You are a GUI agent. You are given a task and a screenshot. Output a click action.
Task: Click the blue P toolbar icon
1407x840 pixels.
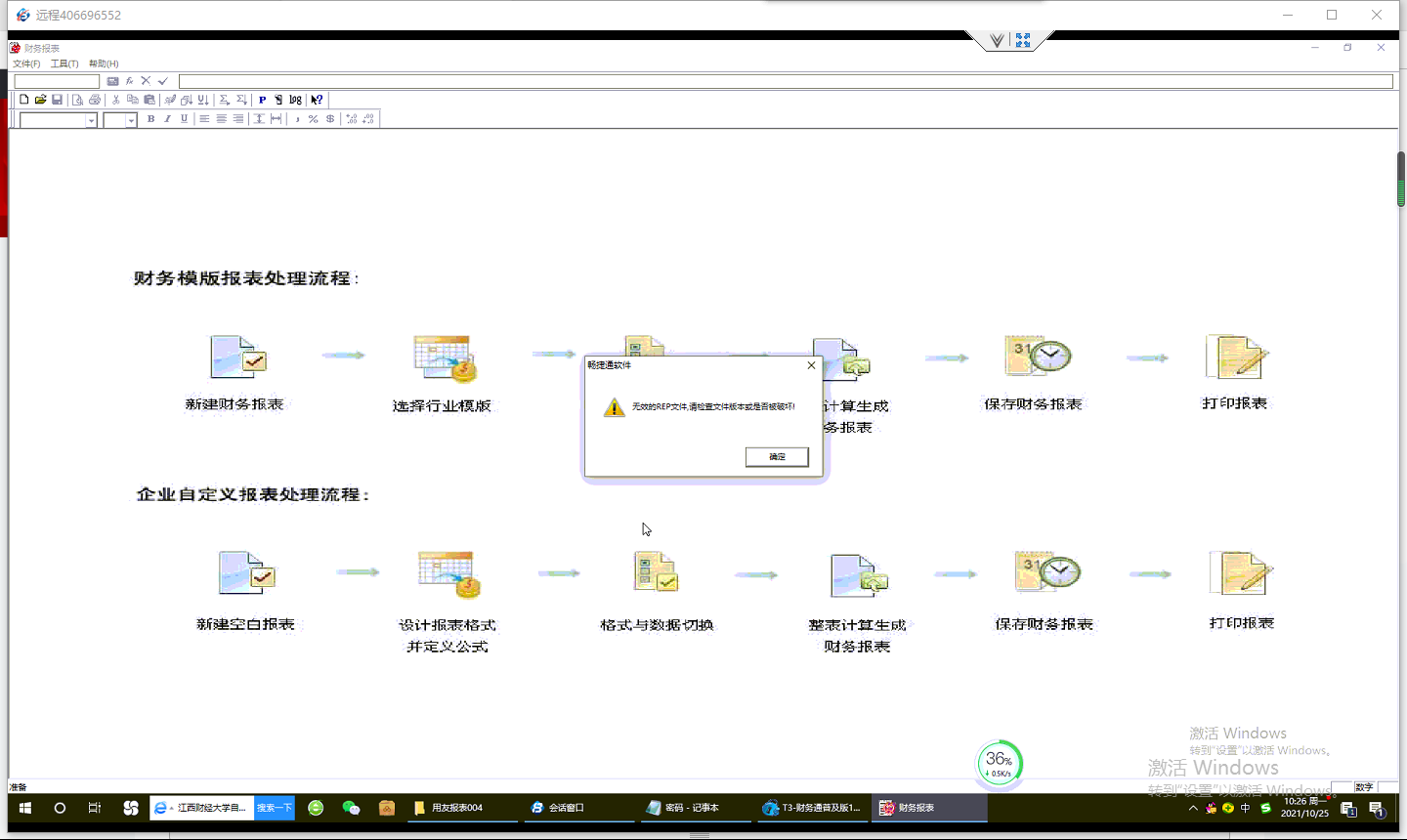point(262,100)
